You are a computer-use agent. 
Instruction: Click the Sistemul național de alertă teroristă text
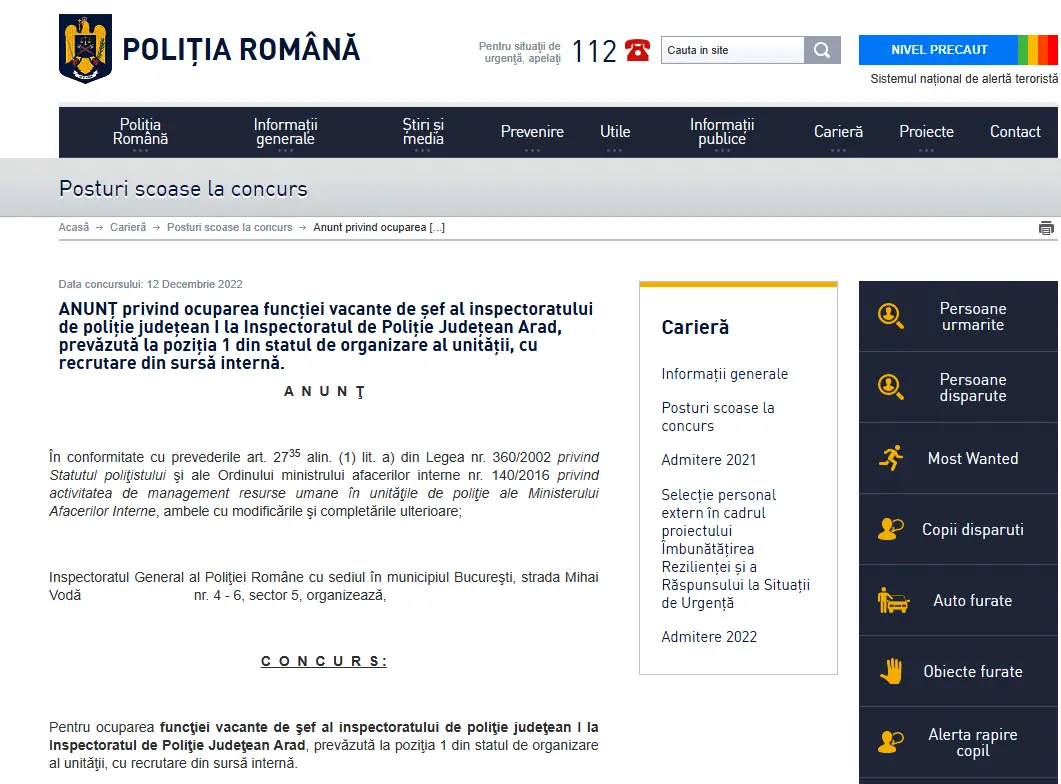pos(964,79)
